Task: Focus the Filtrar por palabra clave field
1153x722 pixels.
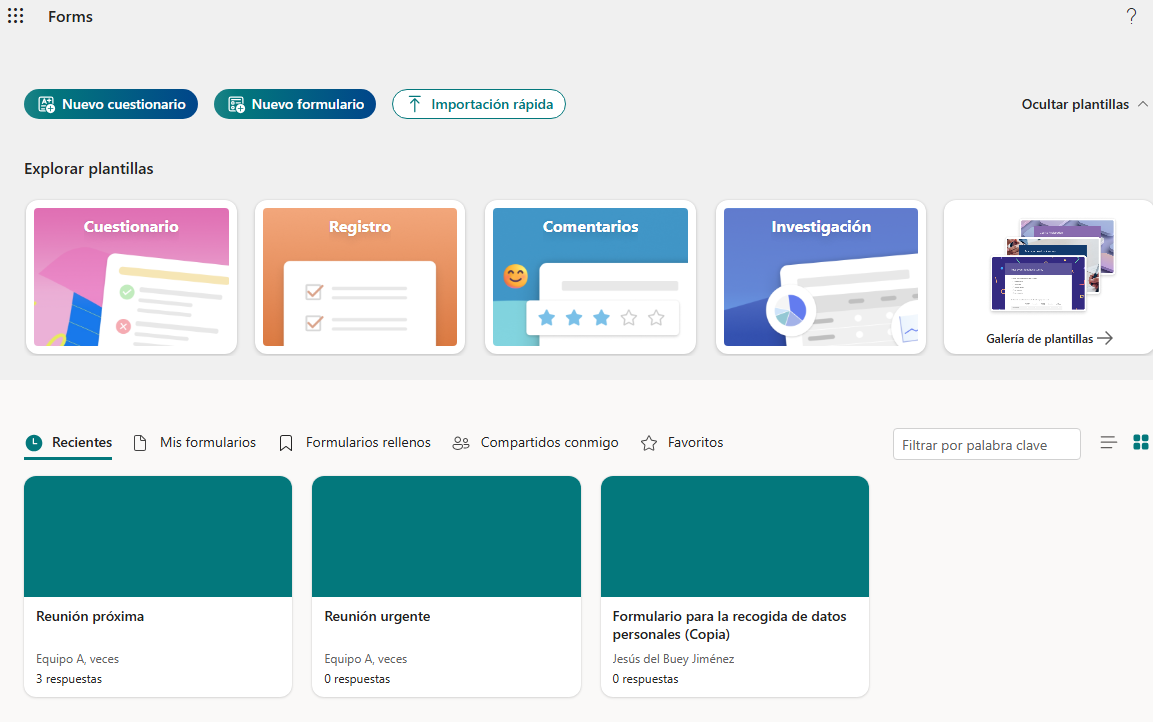Action: click(x=987, y=445)
